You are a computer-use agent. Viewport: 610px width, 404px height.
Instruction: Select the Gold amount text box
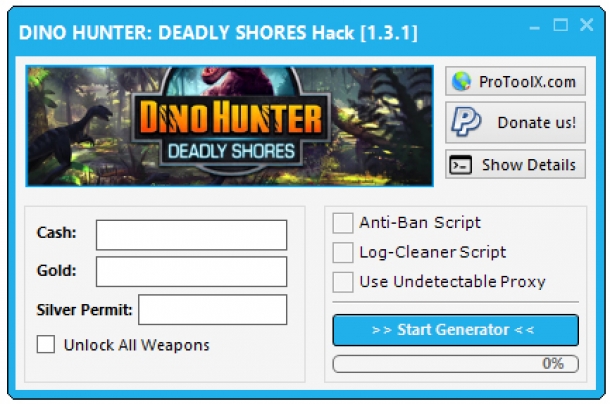click(191, 272)
